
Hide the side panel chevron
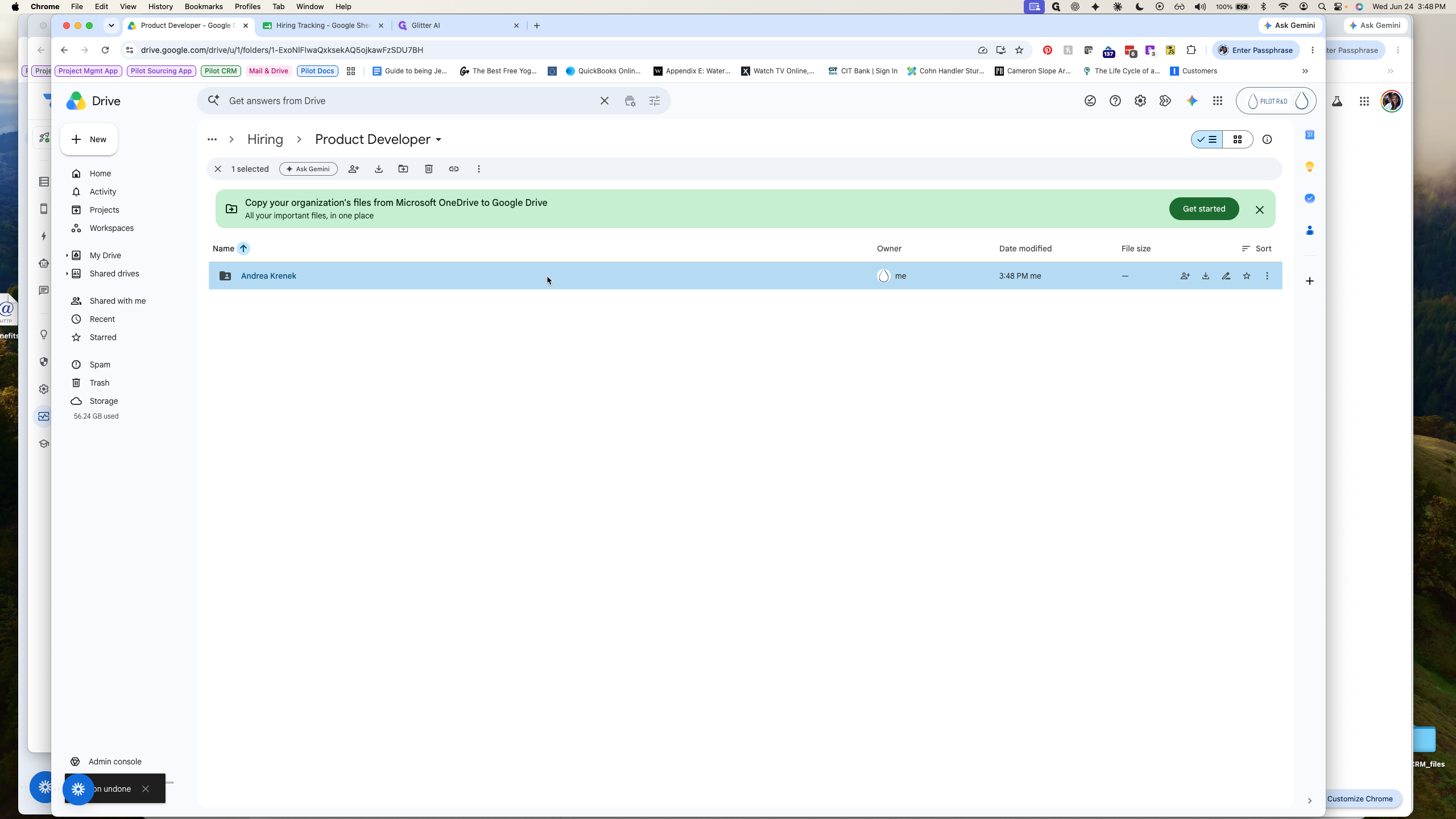1310,801
